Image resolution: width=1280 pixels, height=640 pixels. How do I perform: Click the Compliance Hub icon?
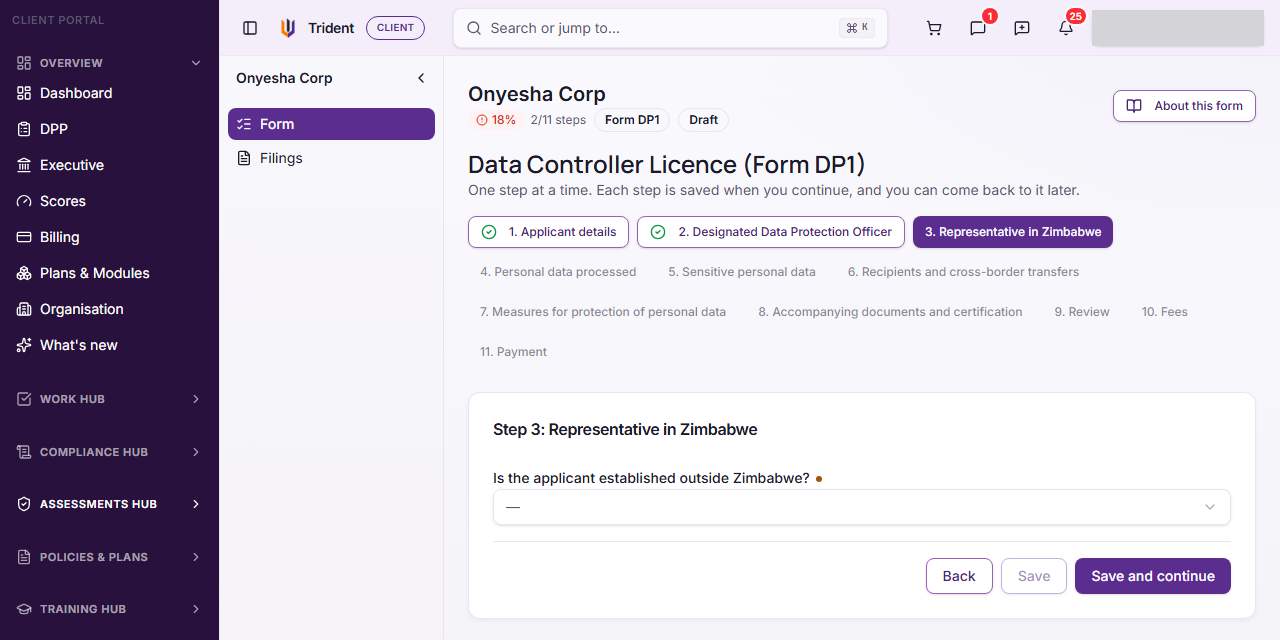click(x=24, y=452)
